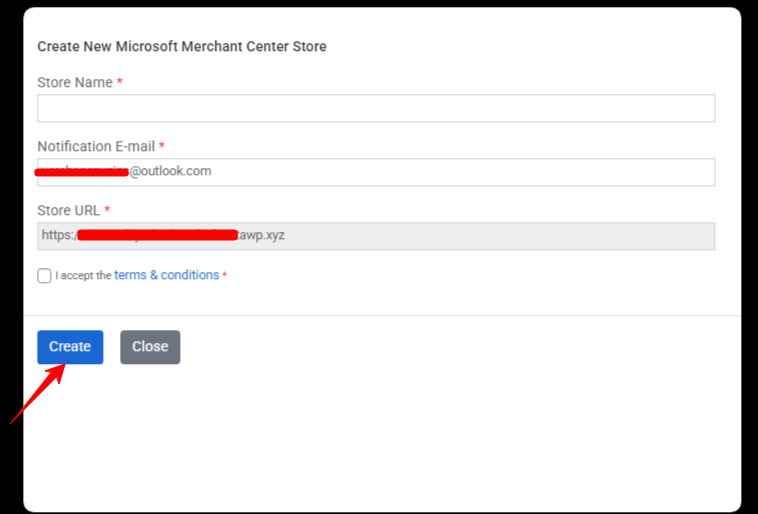Open the terms & conditions link
Screen dimensions: 758x514
tap(166, 275)
